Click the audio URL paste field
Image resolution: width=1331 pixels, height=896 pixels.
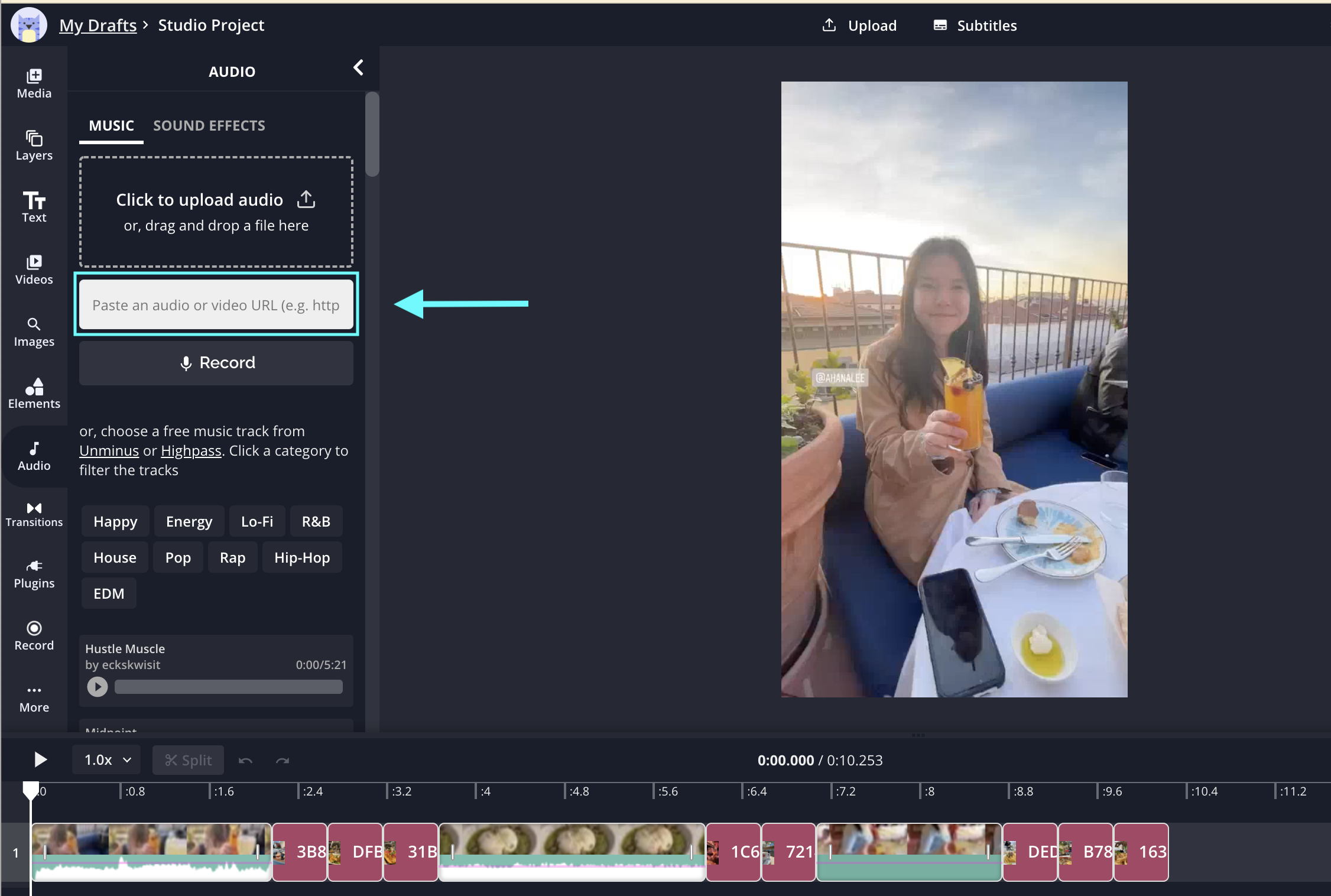coord(216,305)
